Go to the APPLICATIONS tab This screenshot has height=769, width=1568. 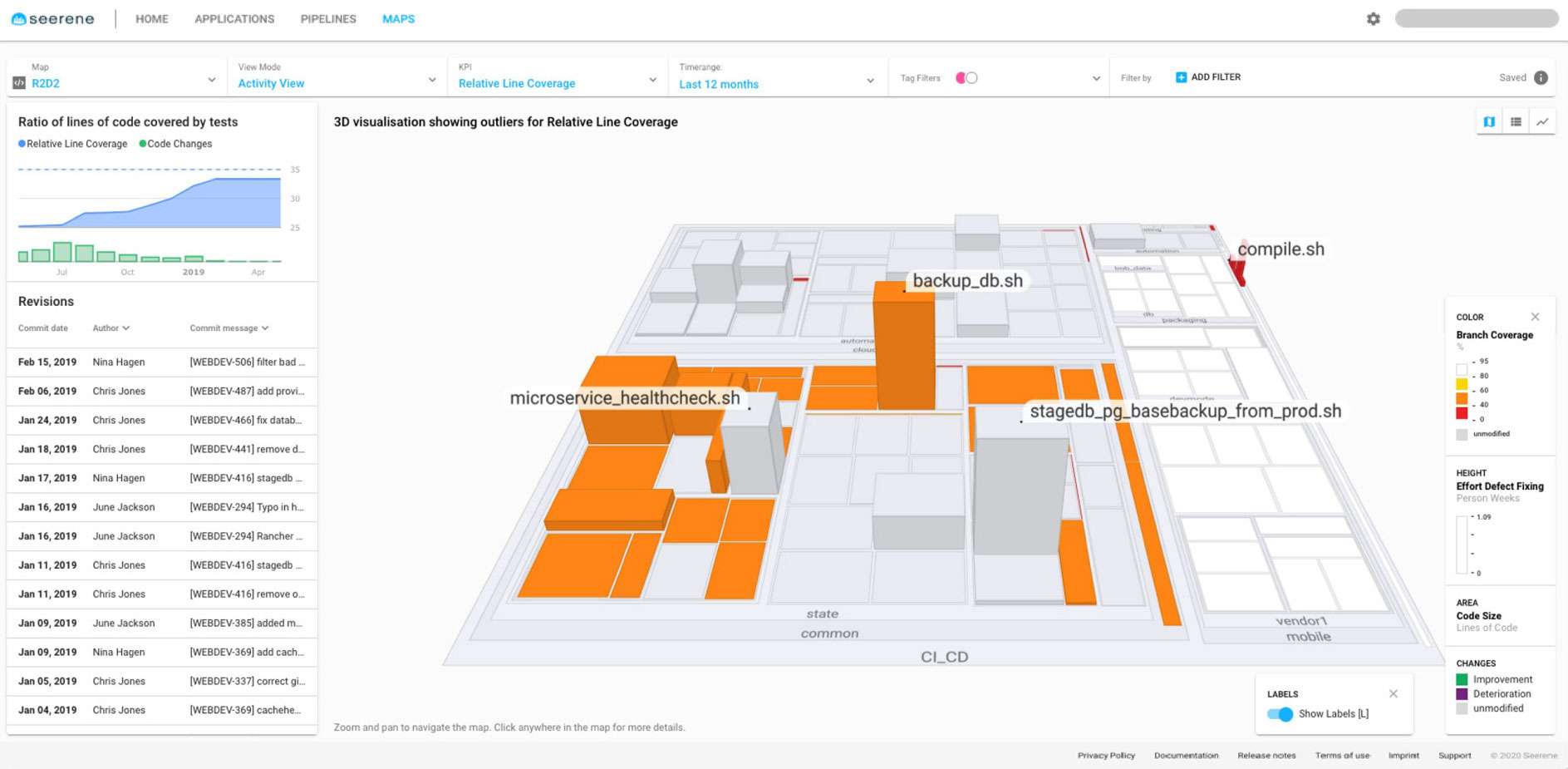234,19
